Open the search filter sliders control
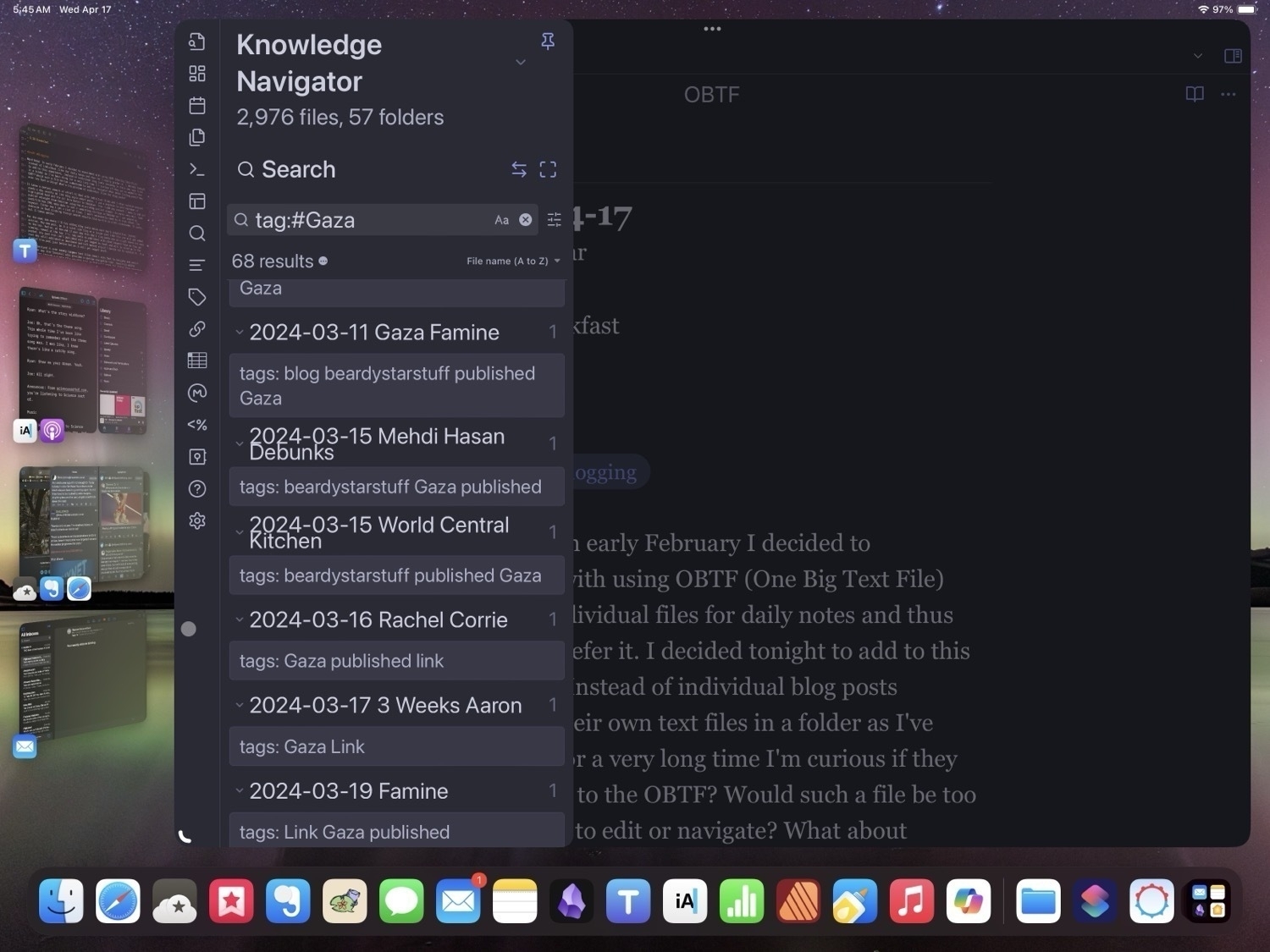The image size is (1270, 952). 555,220
